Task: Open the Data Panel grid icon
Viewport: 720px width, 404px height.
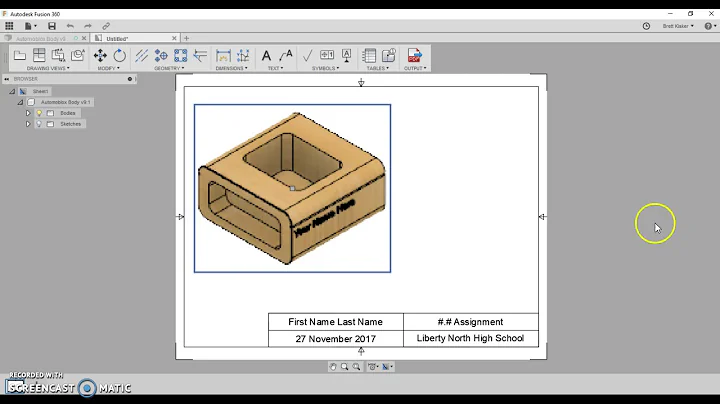Action: pyautogui.click(x=9, y=26)
